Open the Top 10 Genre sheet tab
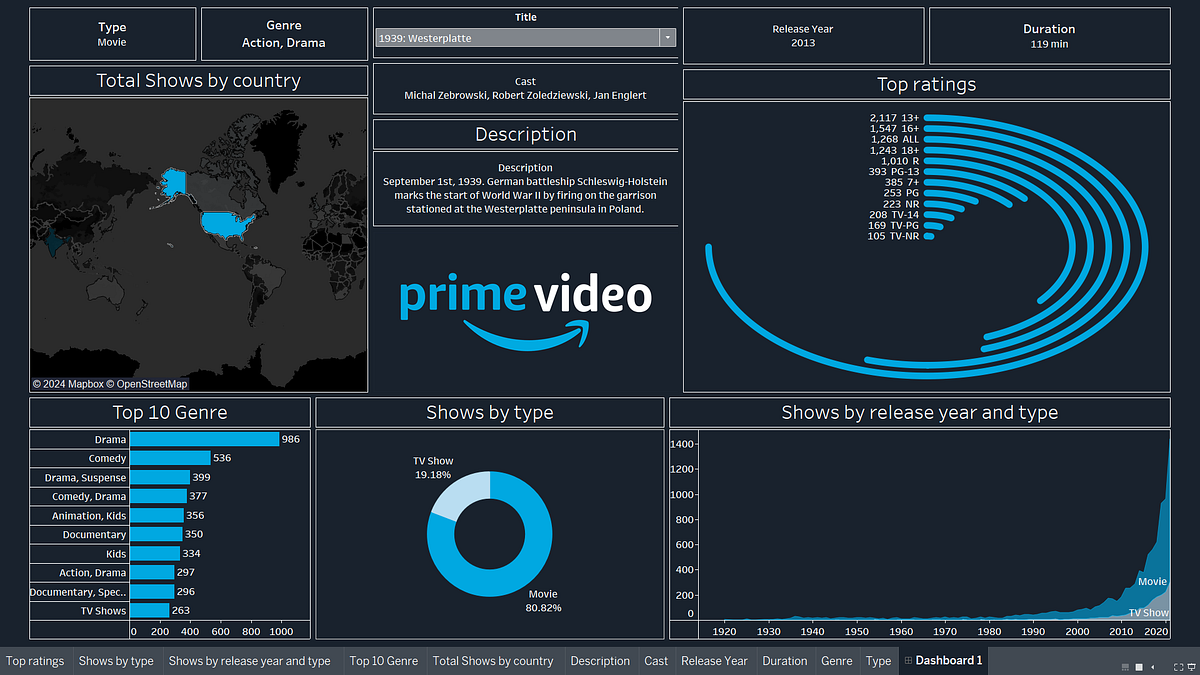Viewport: 1200px width, 675px height. pyautogui.click(x=385, y=661)
